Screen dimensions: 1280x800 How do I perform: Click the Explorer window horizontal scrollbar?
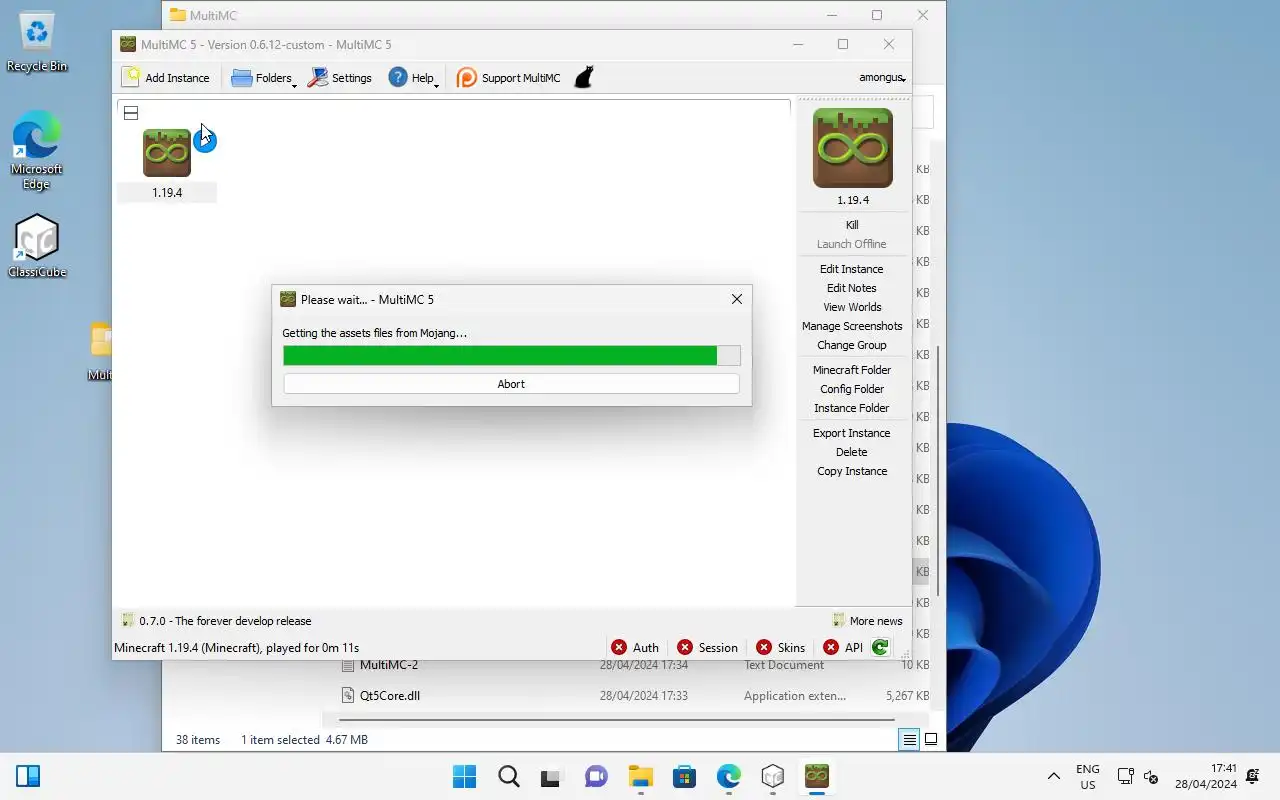click(x=616, y=719)
